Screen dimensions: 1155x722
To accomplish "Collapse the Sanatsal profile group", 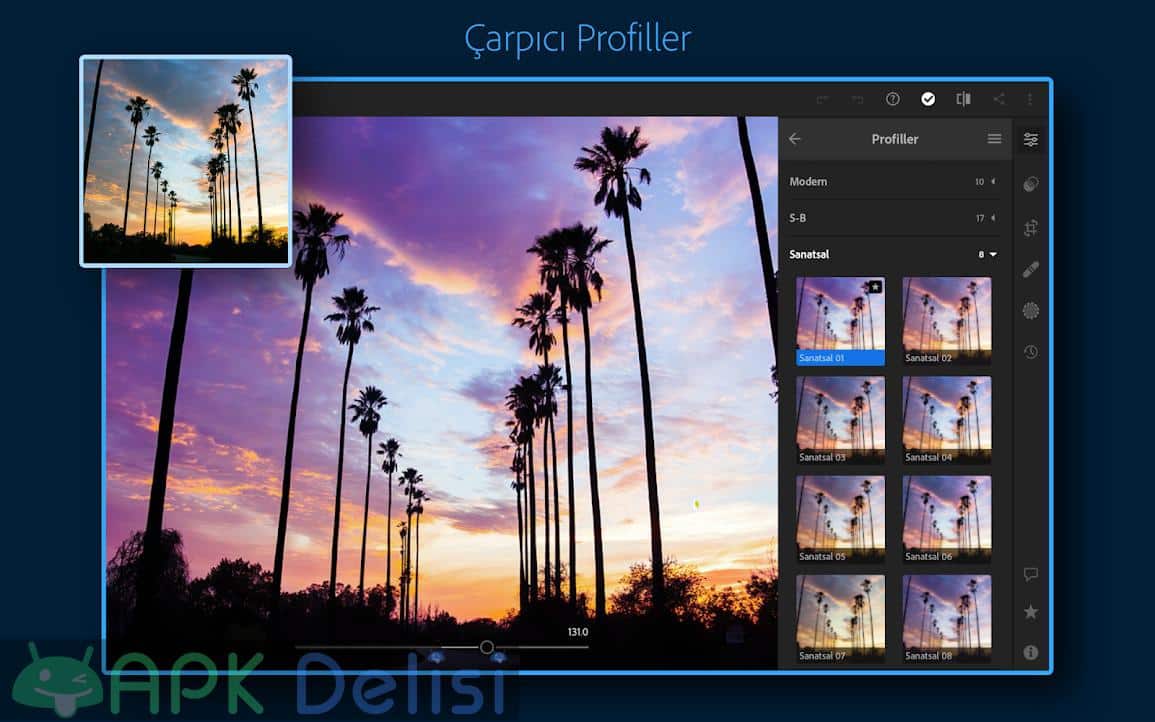I will 992,255.
